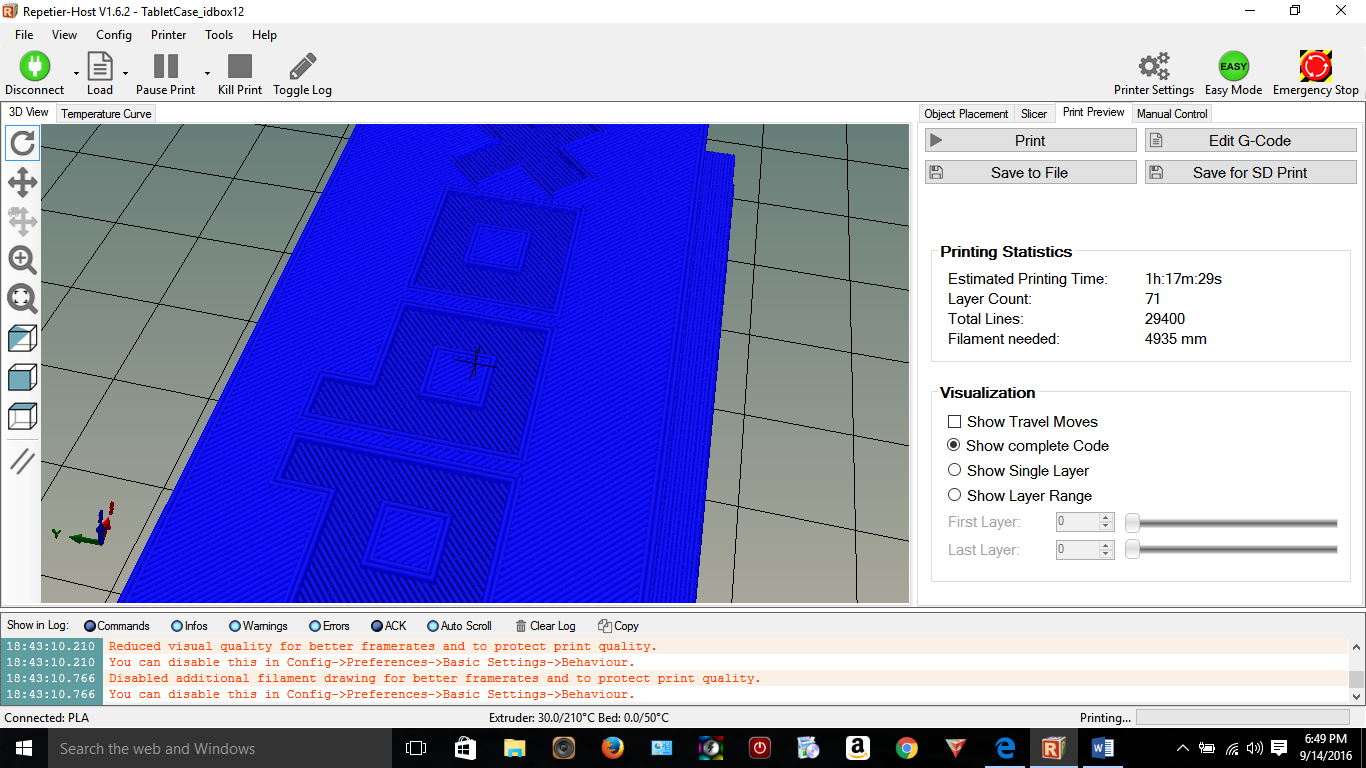Open the Config menu
Image resolution: width=1366 pixels, height=768 pixels.
(x=114, y=35)
